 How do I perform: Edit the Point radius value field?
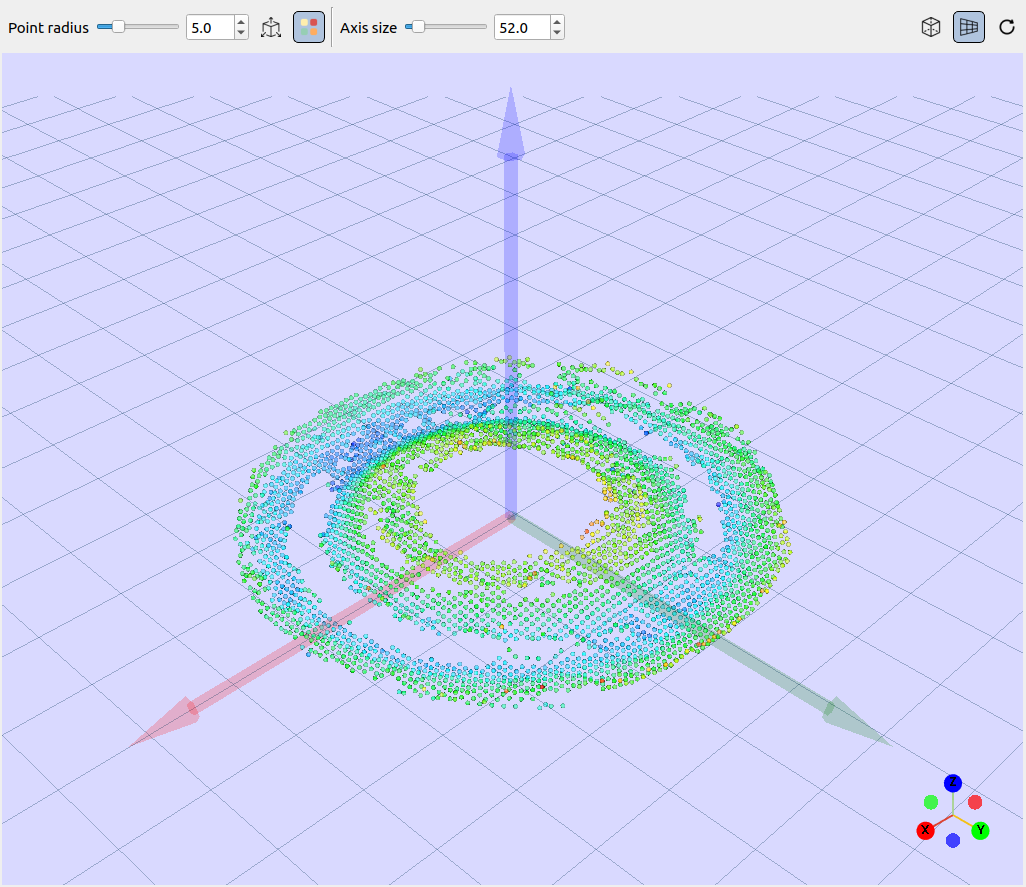(210, 27)
